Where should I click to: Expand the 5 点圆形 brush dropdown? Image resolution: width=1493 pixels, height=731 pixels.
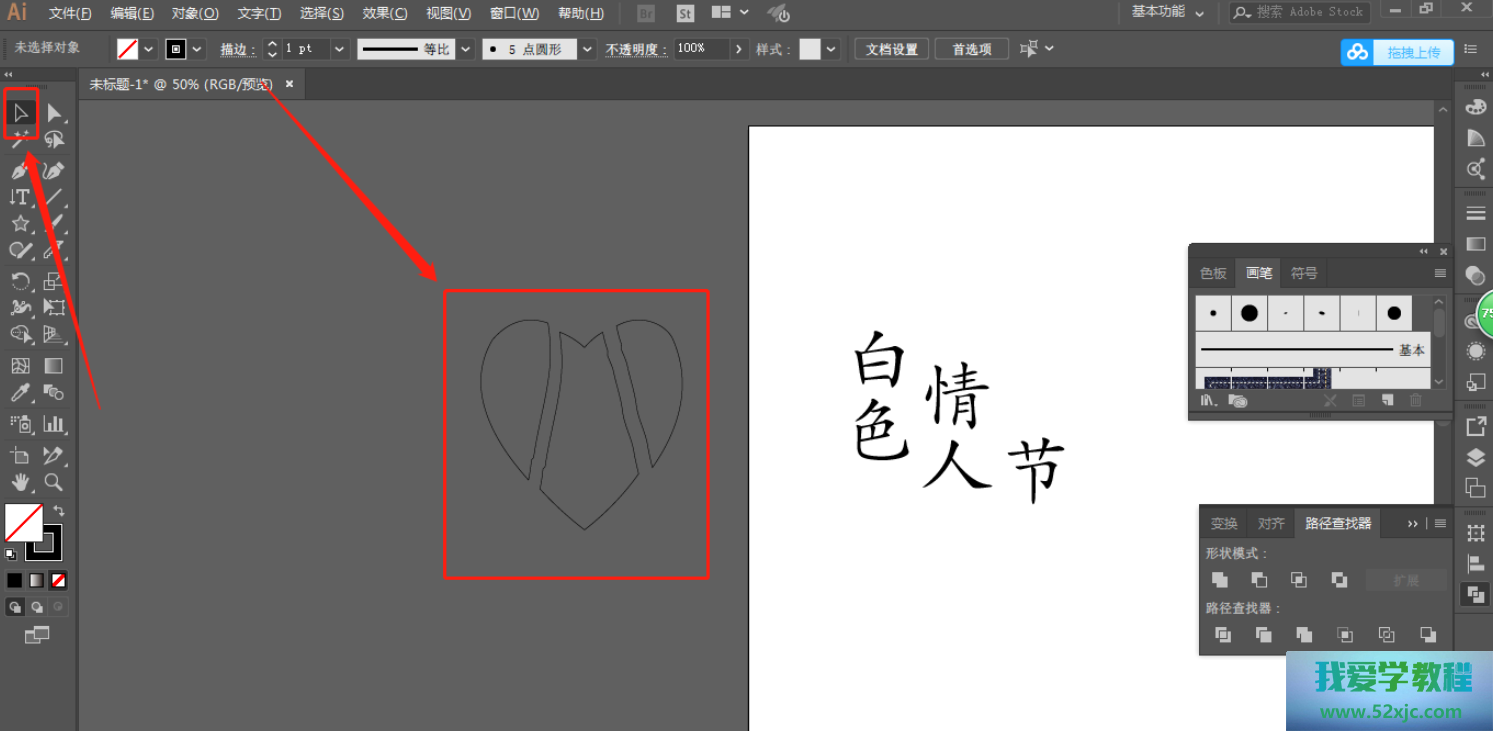[x=587, y=49]
